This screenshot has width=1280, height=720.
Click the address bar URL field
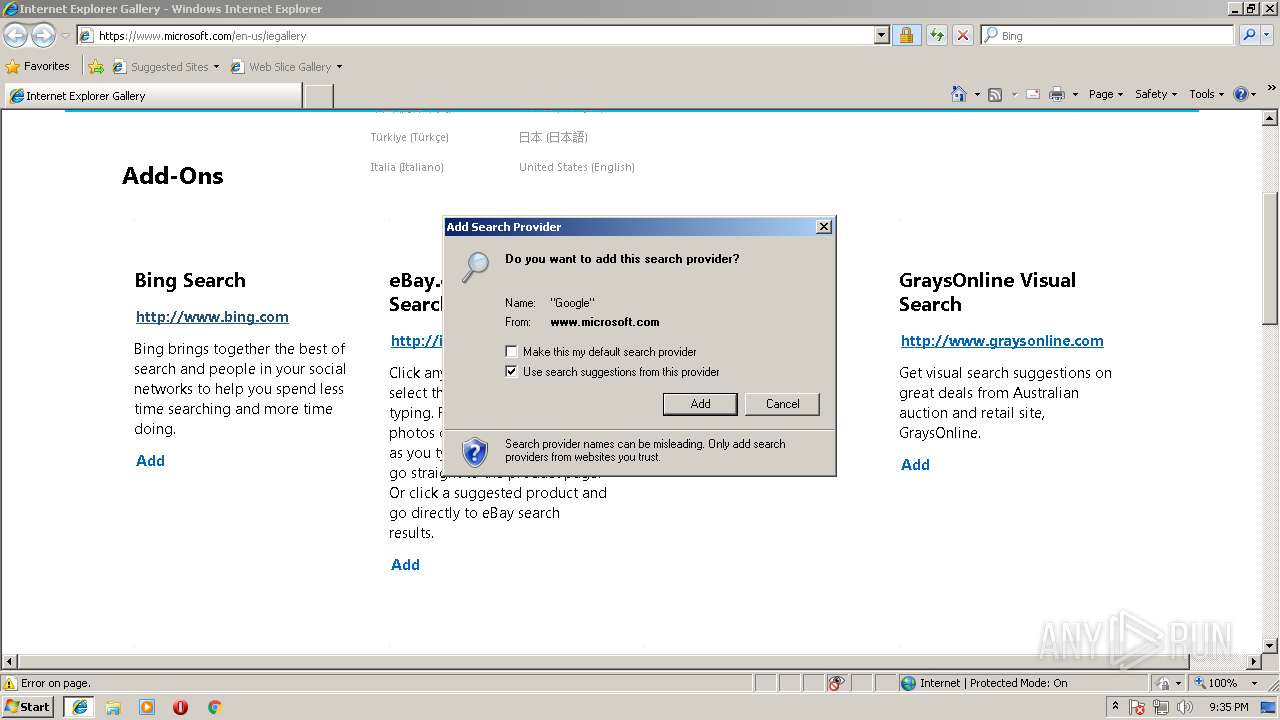(x=475, y=36)
